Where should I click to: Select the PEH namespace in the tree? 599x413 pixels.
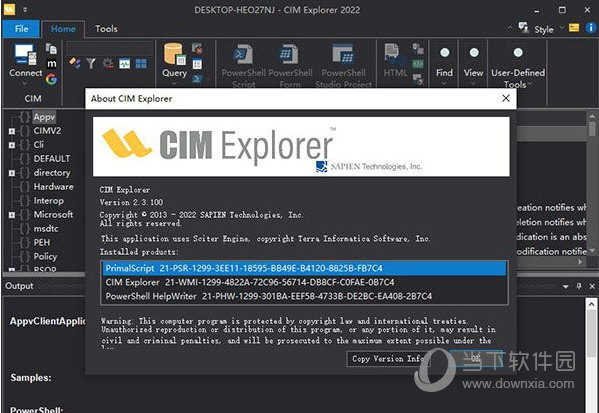pos(42,242)
